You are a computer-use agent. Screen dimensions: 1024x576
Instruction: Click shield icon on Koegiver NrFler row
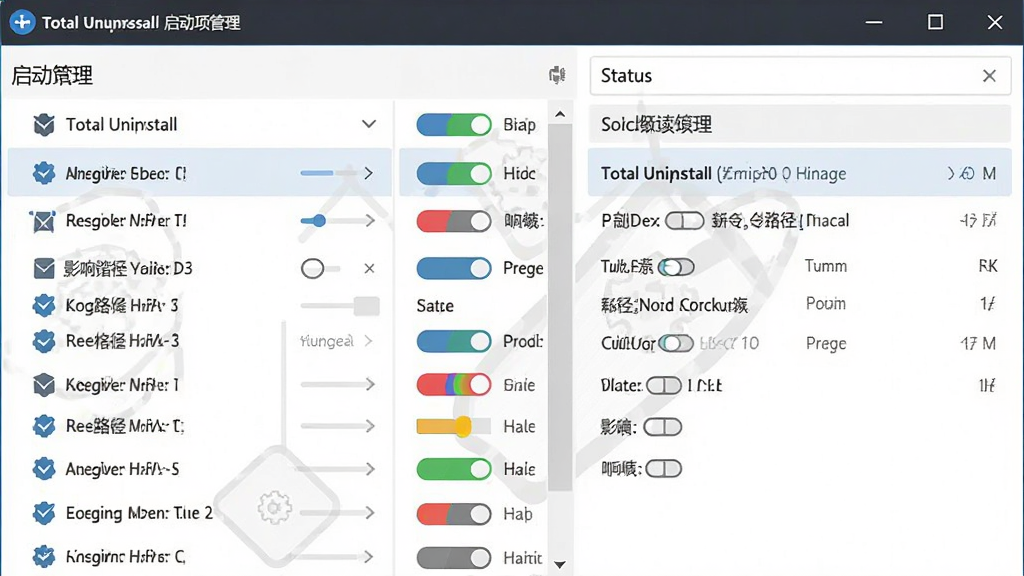(44, 385)
